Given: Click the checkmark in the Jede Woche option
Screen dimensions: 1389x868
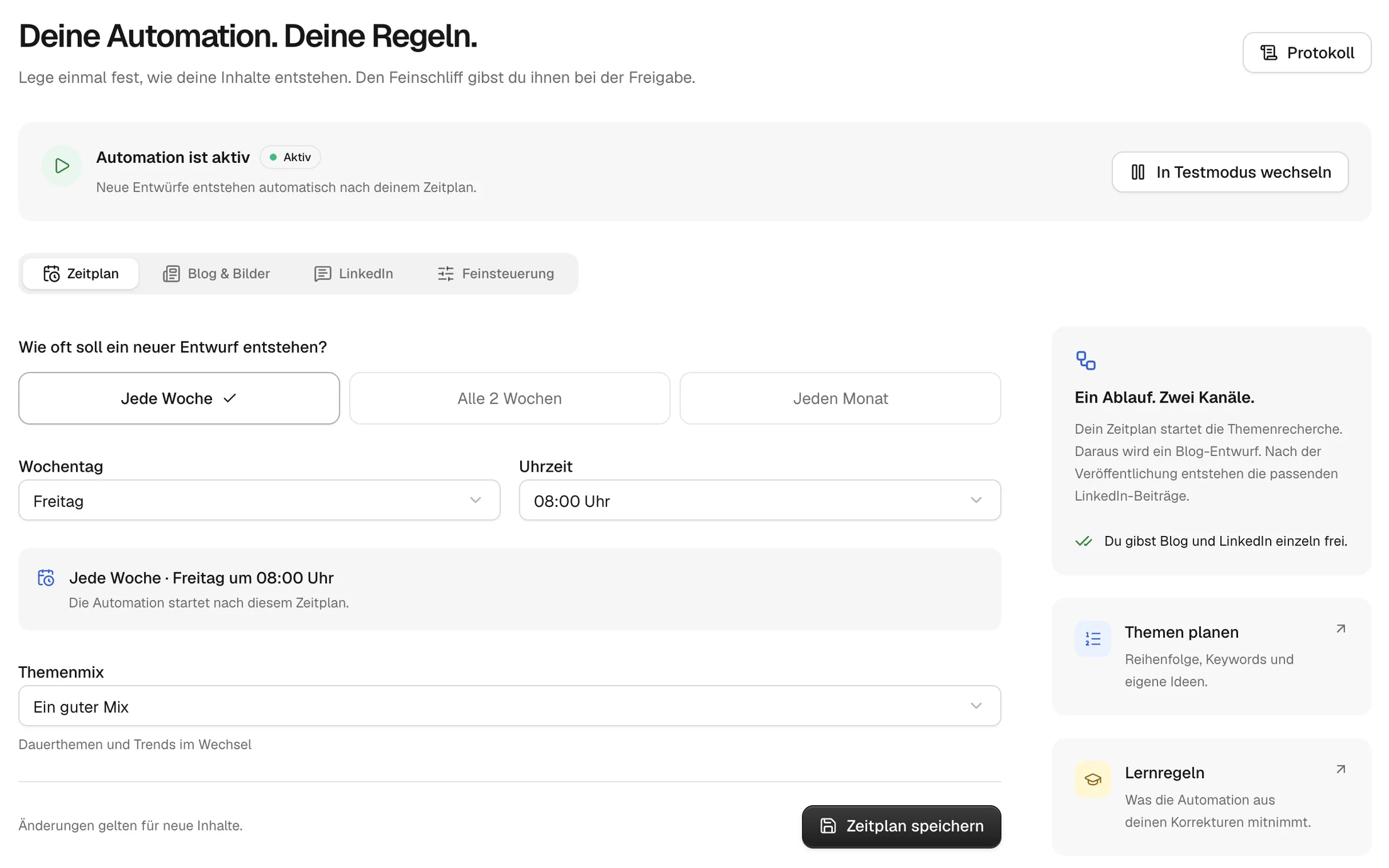Looking at the screenshot, I should (230, 398).
